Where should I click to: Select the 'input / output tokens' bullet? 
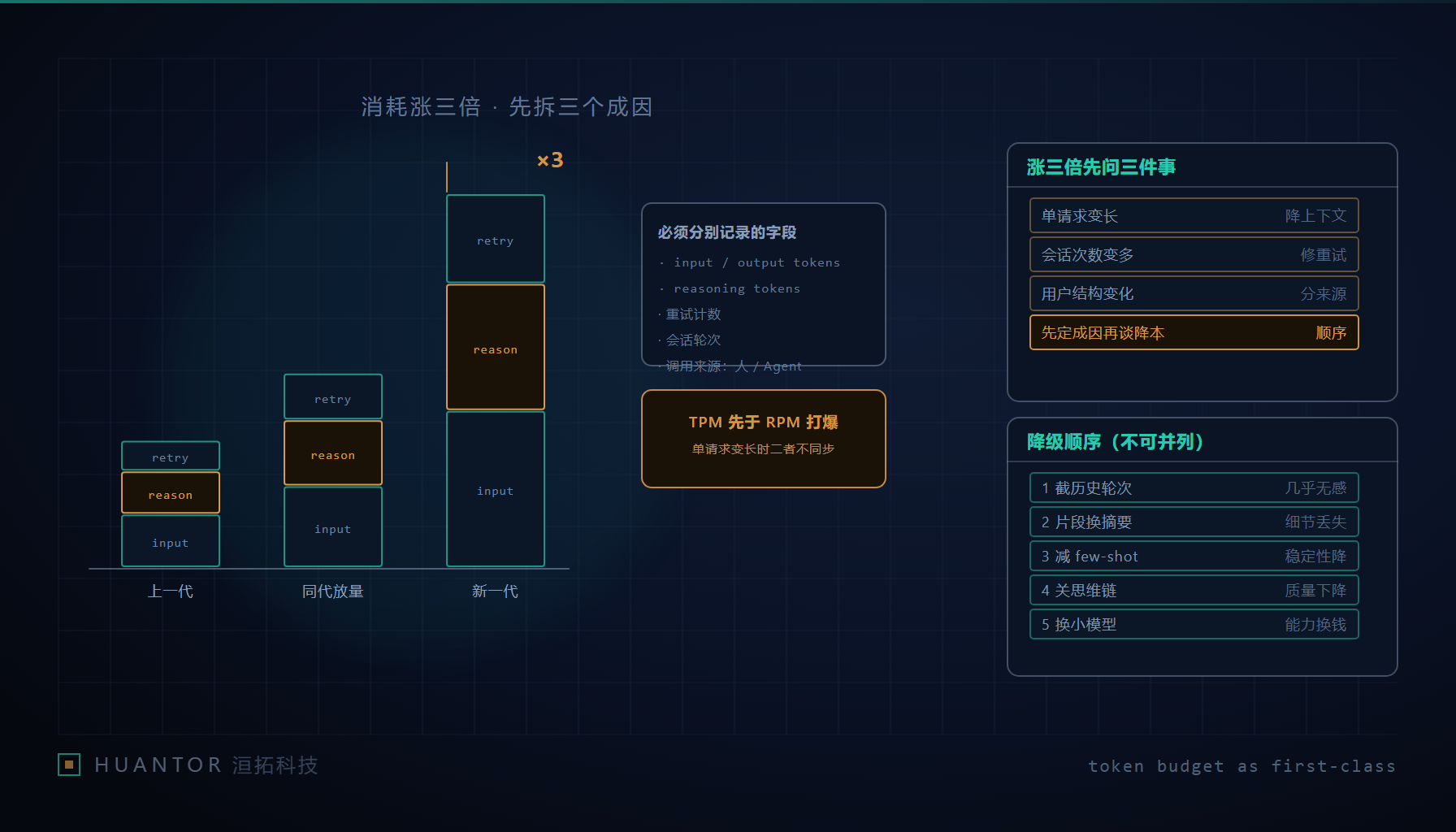coord(750,262)
